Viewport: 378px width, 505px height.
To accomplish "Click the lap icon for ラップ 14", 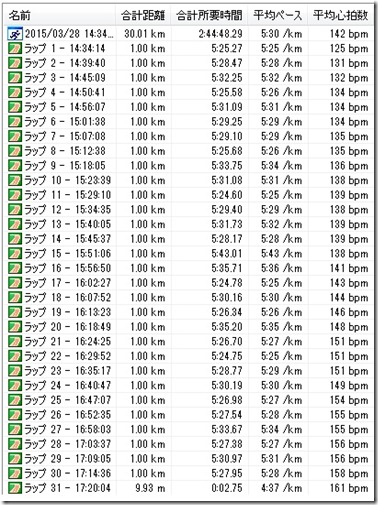I will tap(15, 239).
